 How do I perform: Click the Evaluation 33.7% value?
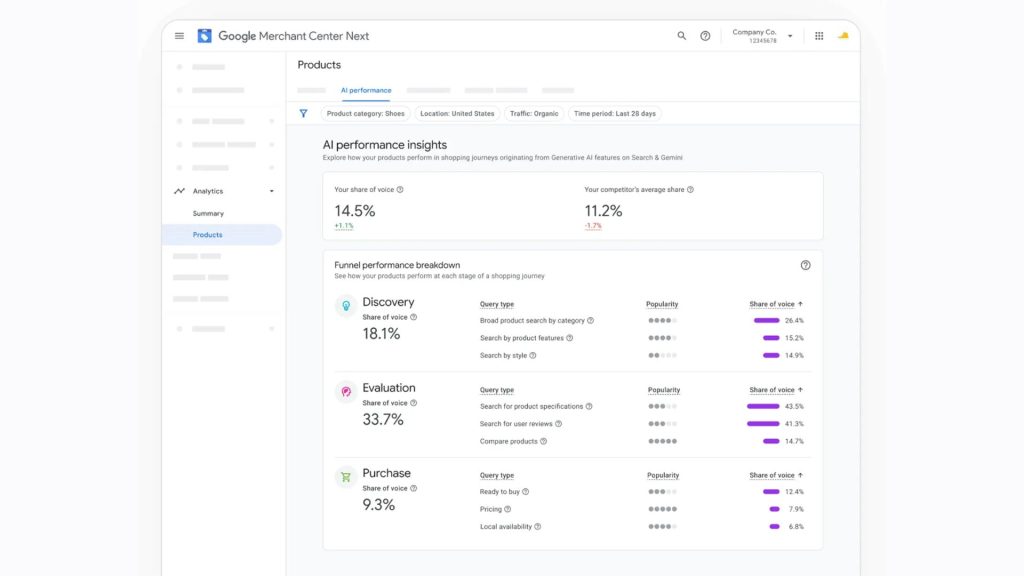pos(383,419)
